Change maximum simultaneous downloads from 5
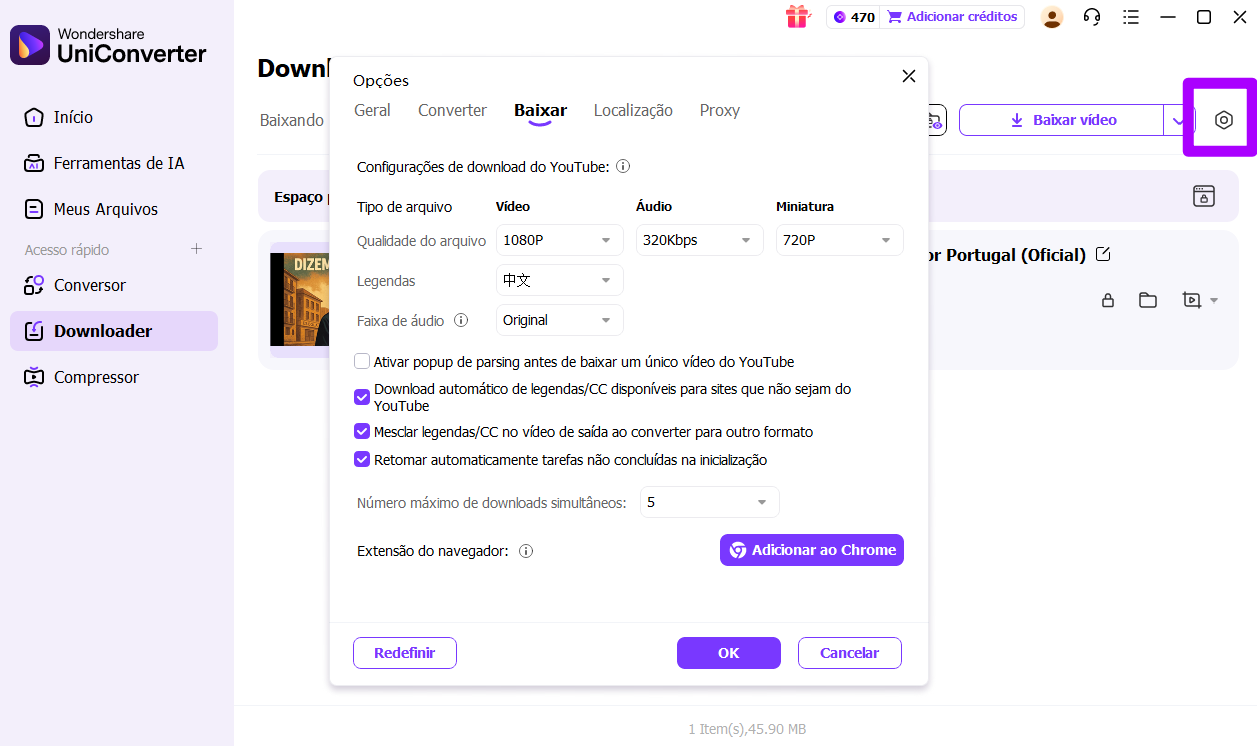Viewport: 1257px width, 746px height. coord(709,501)
